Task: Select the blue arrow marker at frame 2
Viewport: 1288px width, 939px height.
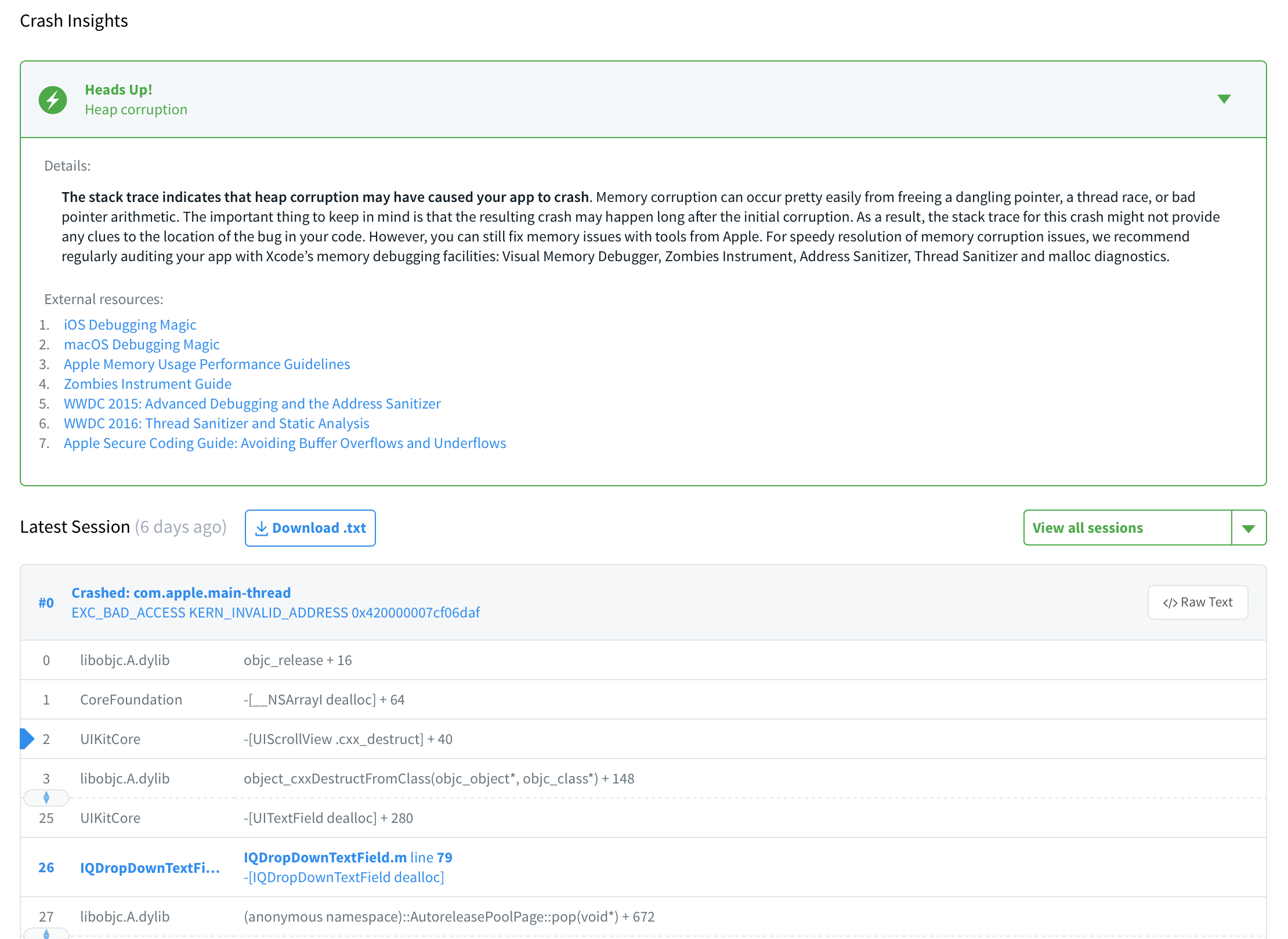Action: (26, 739)
